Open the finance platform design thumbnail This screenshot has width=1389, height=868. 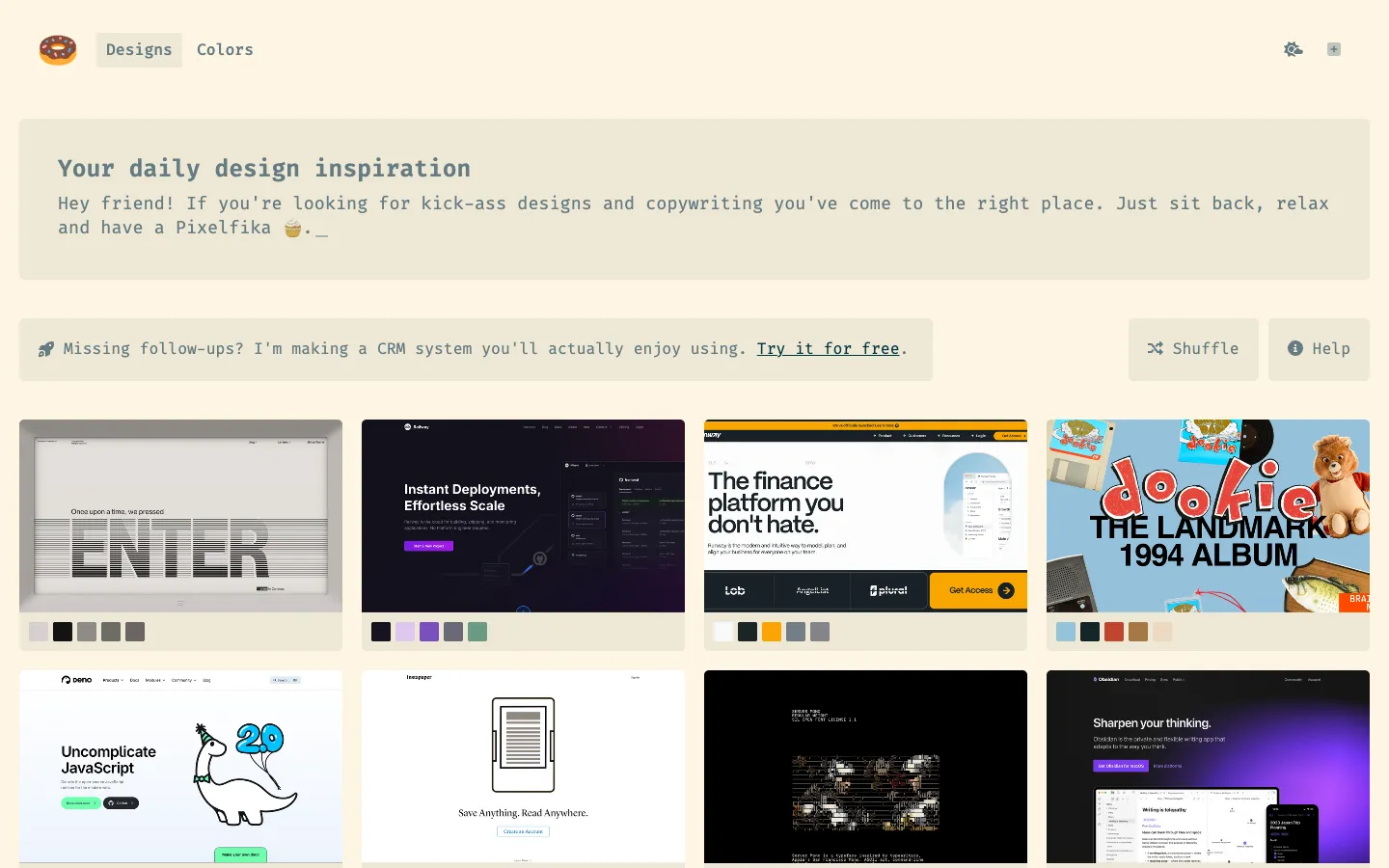click(x=865, y=516)
